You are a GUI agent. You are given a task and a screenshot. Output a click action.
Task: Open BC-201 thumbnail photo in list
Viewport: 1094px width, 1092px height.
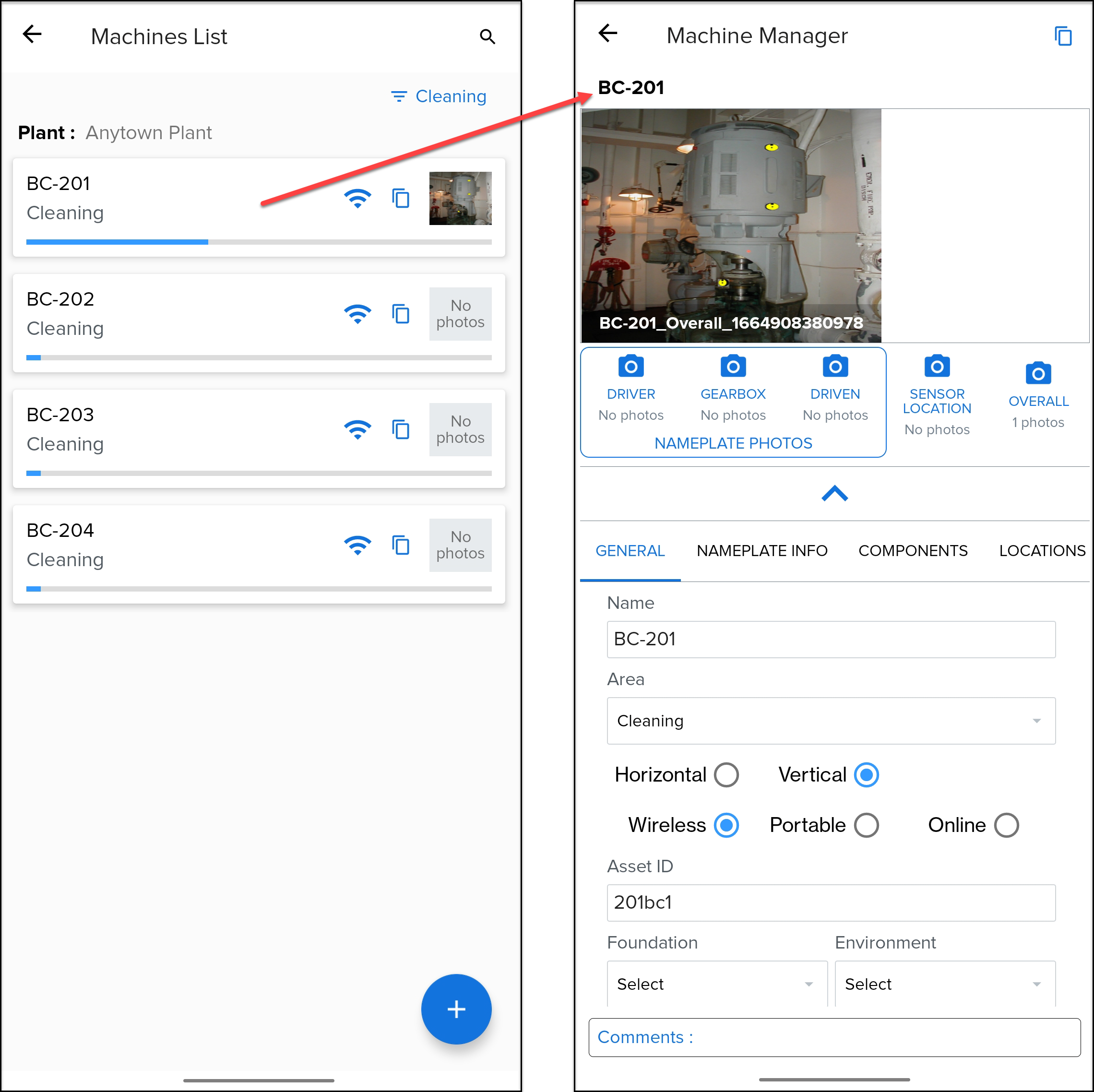460,198
